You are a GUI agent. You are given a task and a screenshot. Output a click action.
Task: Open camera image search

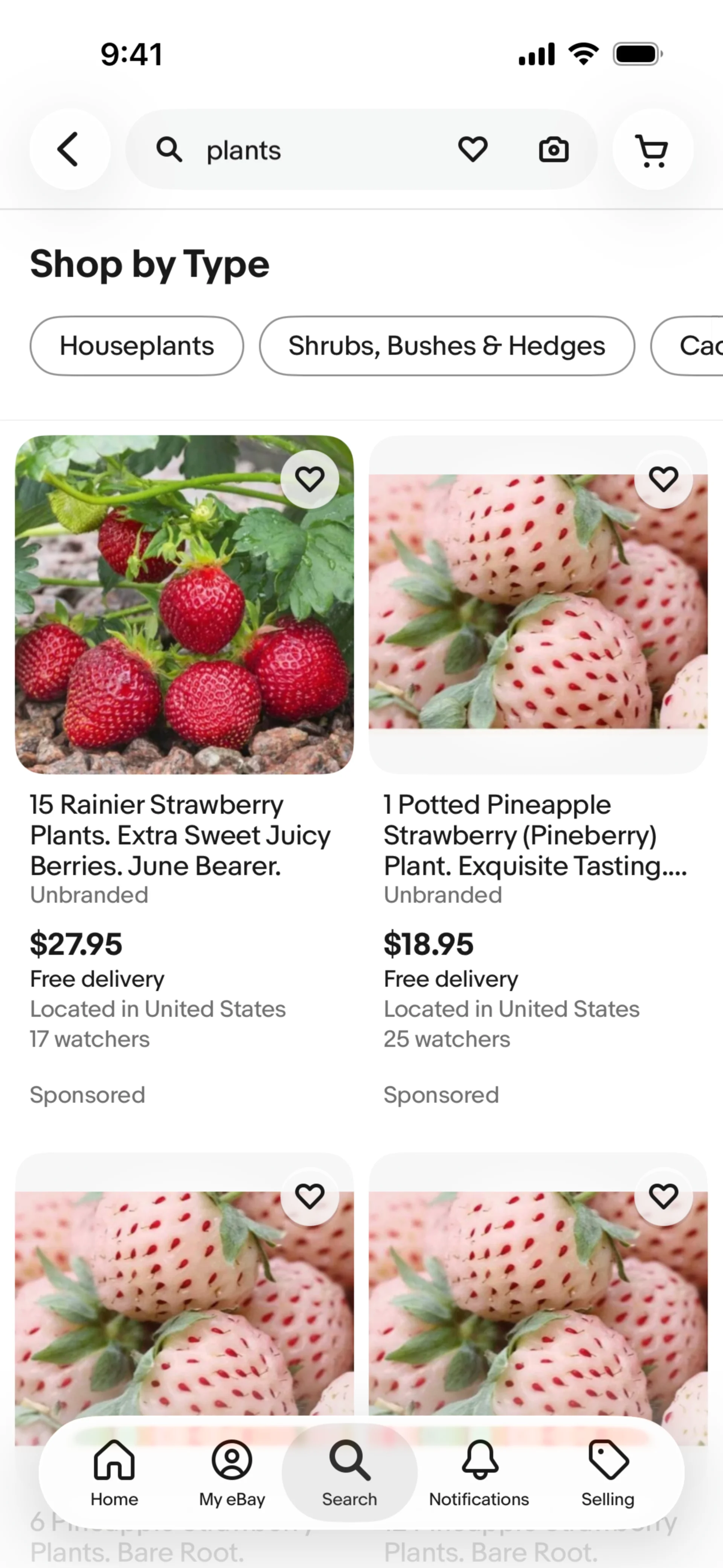pyautogui.click(x=553, y=150)
